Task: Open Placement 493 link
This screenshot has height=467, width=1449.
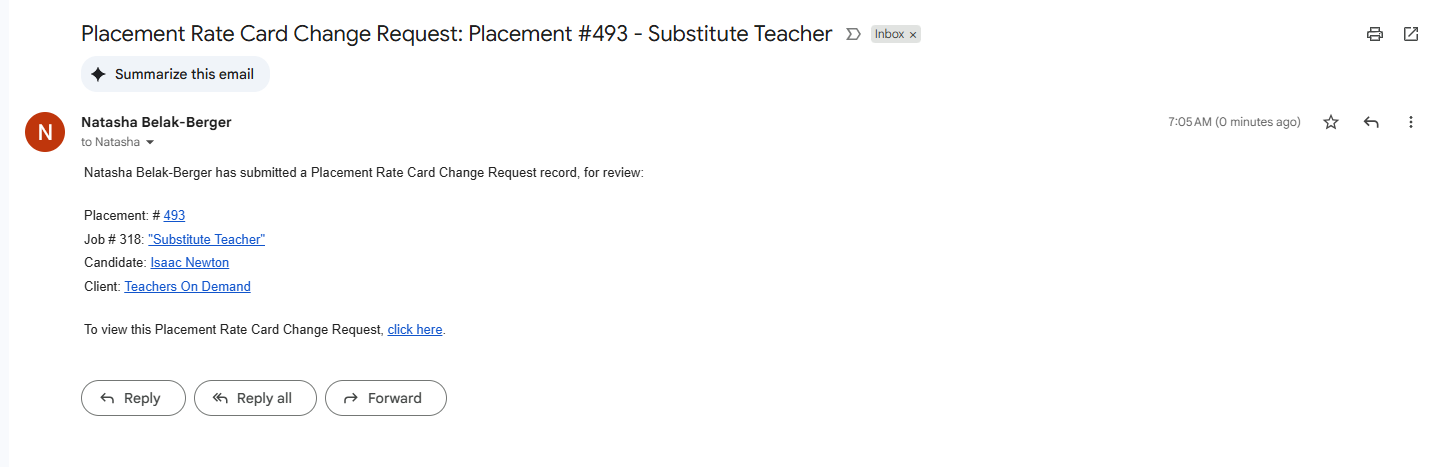Action: pos(174,215)
